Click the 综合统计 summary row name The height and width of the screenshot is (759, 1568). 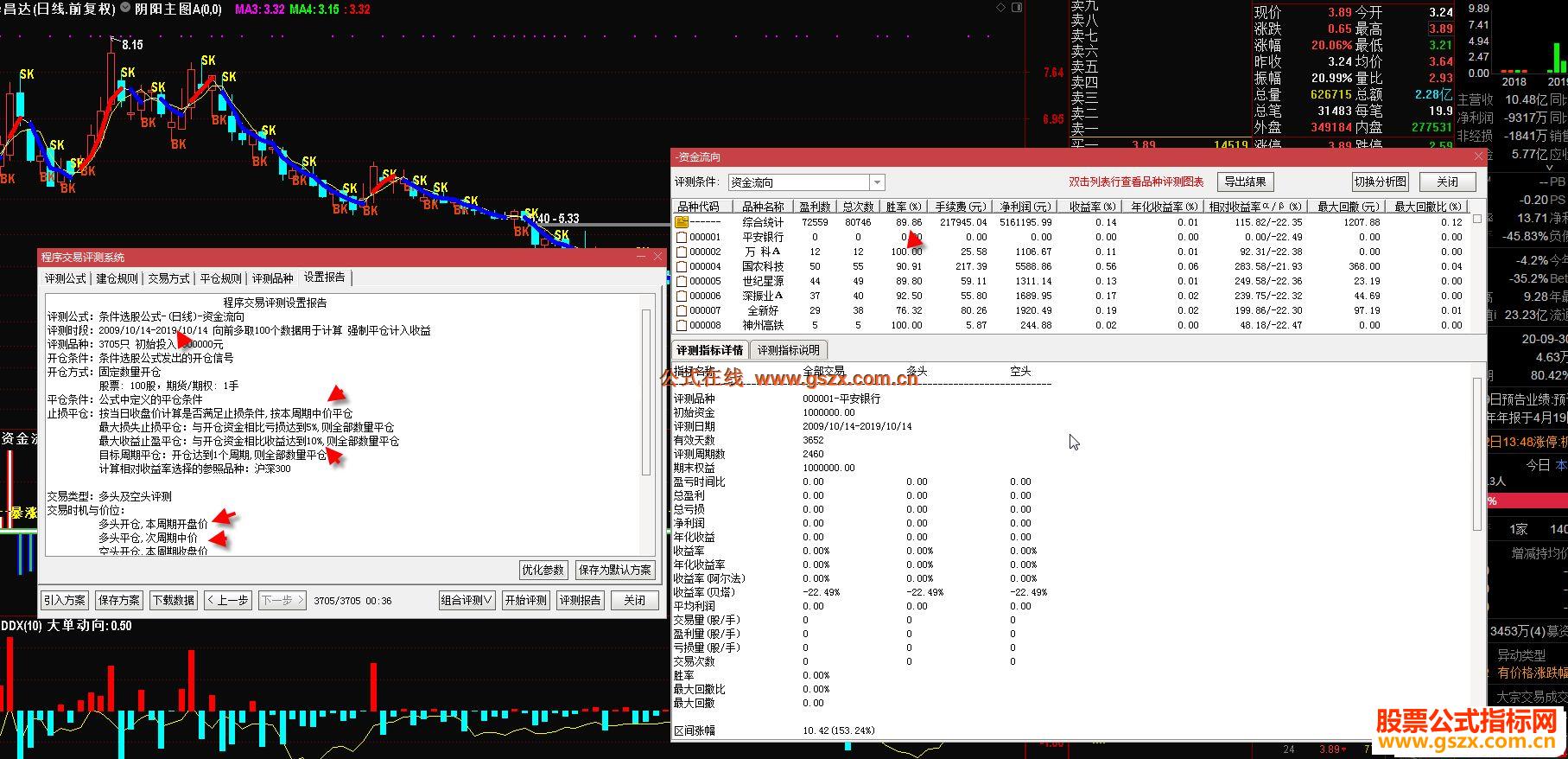[763, 222]
